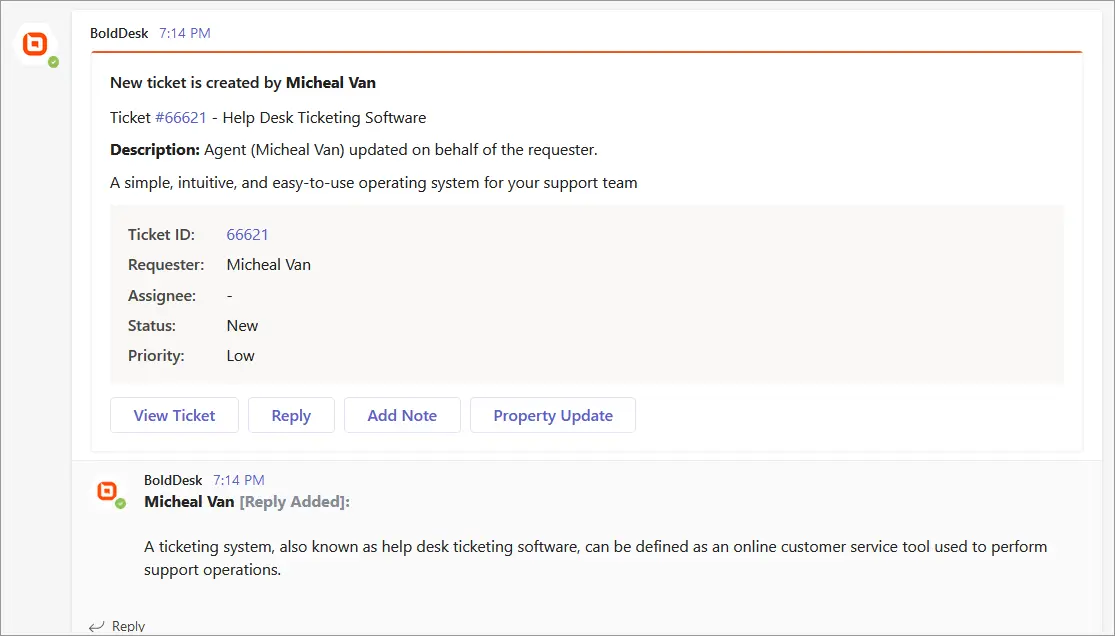Image resolution: width=1115 pixels, height=636 pixels.
Task: Click the Priority value 'Low'
Action: (x=240, y=356)
